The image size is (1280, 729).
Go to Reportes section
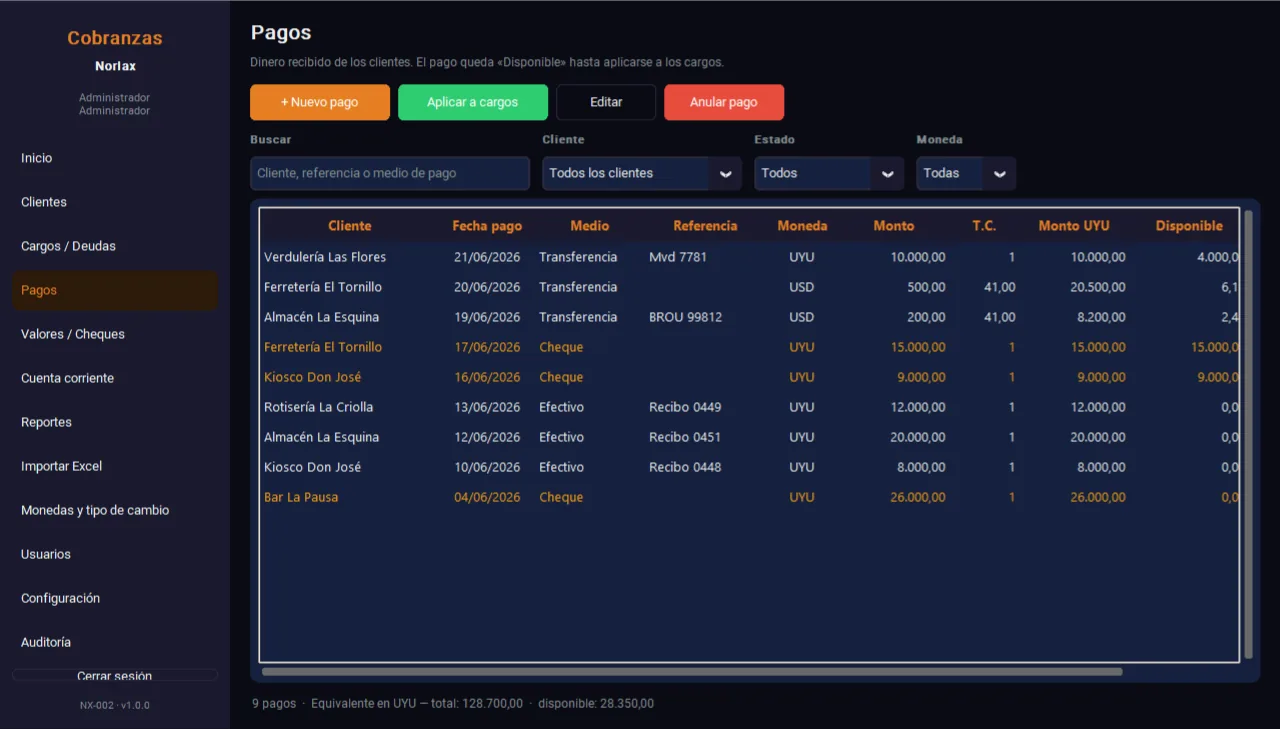[x=115, y=422]
